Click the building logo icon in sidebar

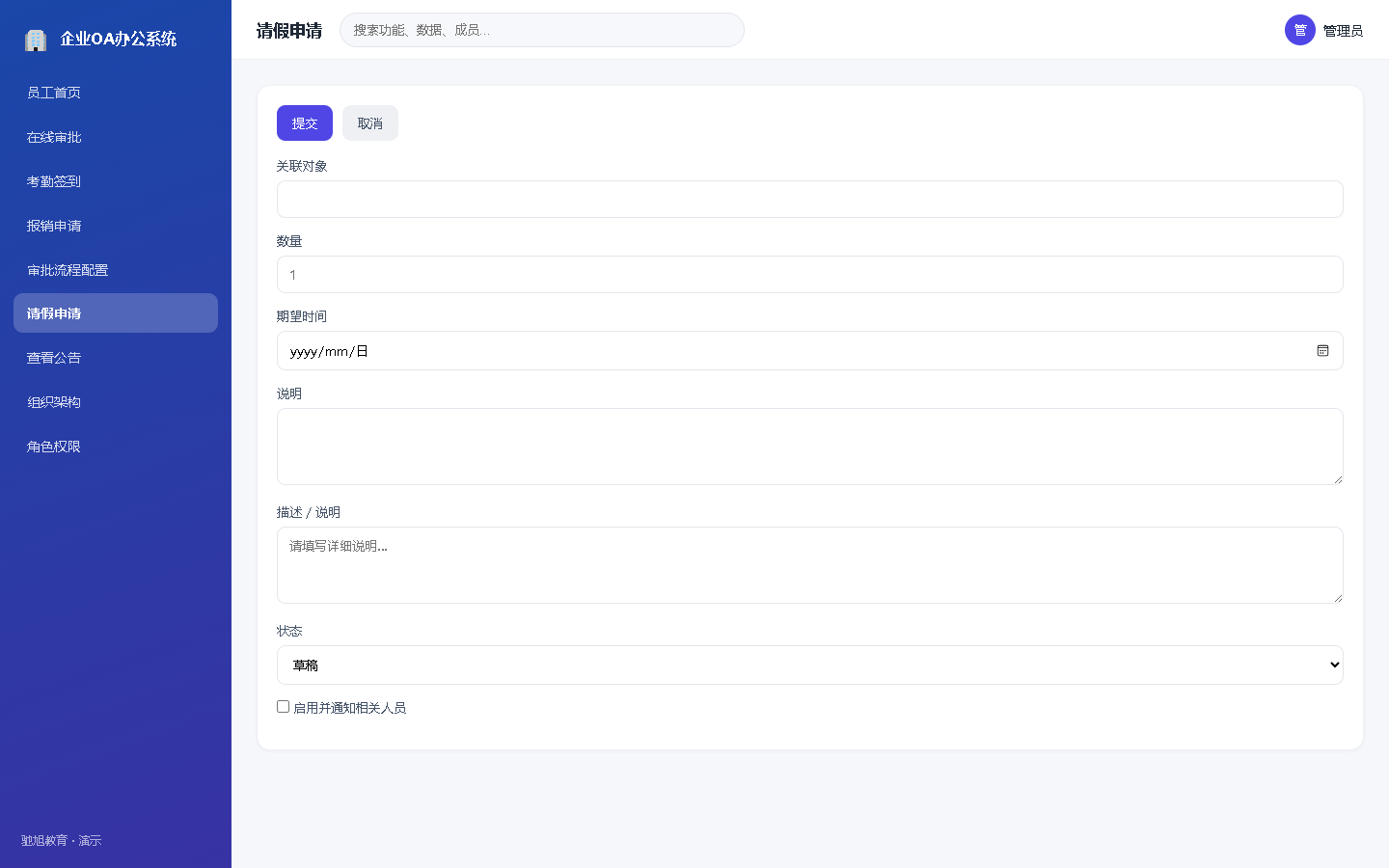click(36, 40)
